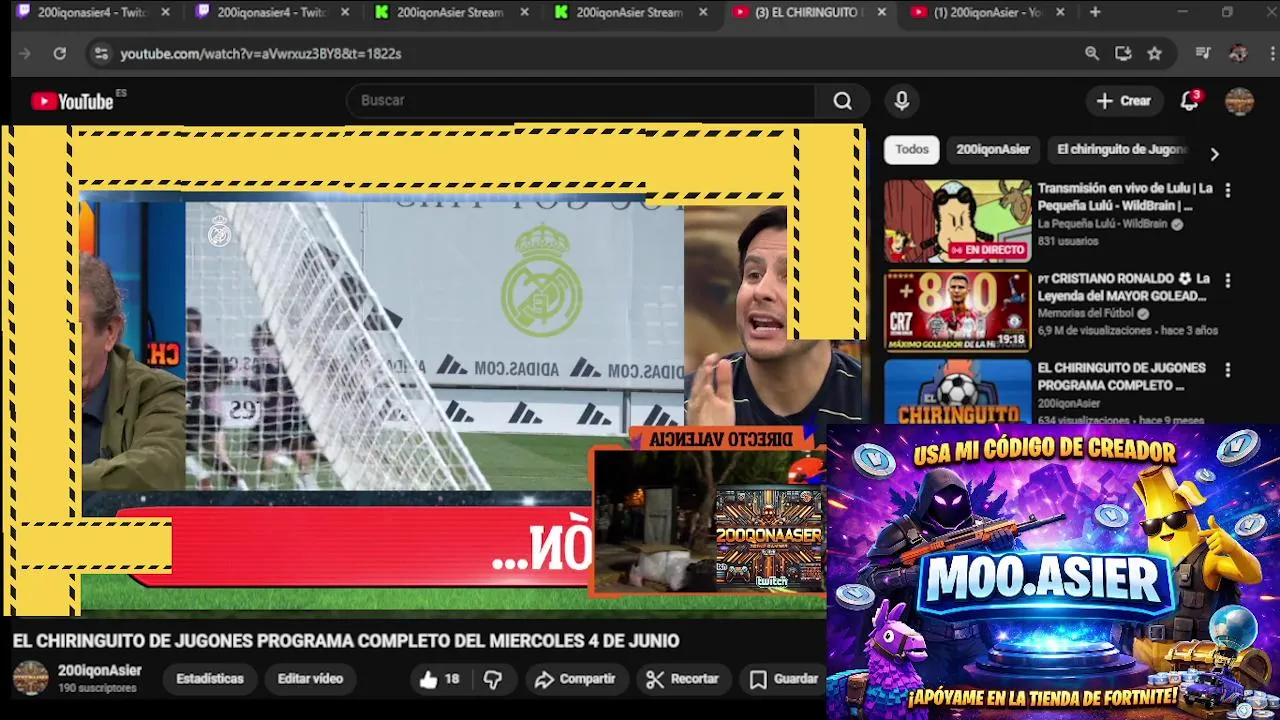Activate voice search microphone

[902, 101]
